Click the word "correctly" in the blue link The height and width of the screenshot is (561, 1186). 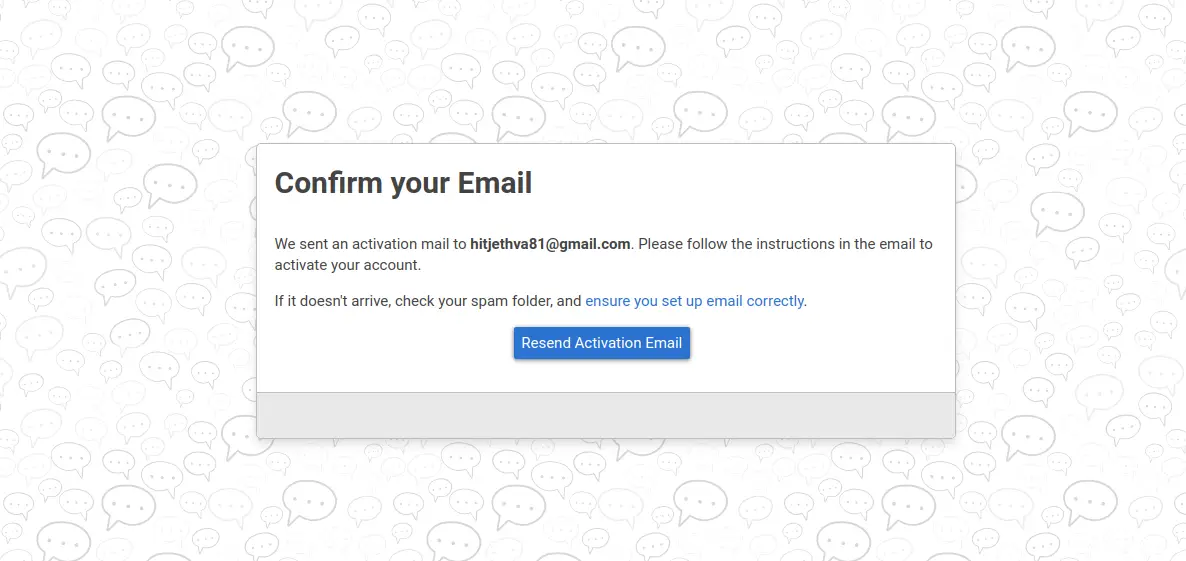(x=775, y=301)
